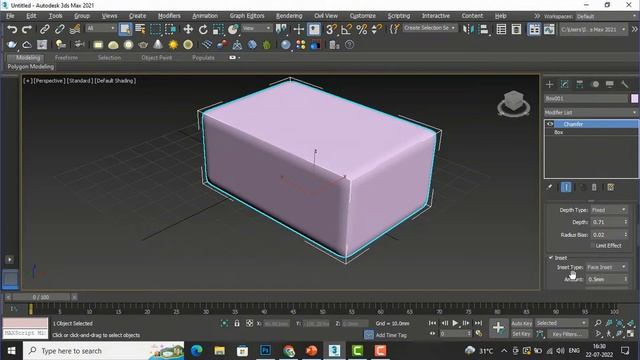Viewport: 640px width, 360px height.
Task: Open the Create panel plus tab
Action: pos(550,84)
